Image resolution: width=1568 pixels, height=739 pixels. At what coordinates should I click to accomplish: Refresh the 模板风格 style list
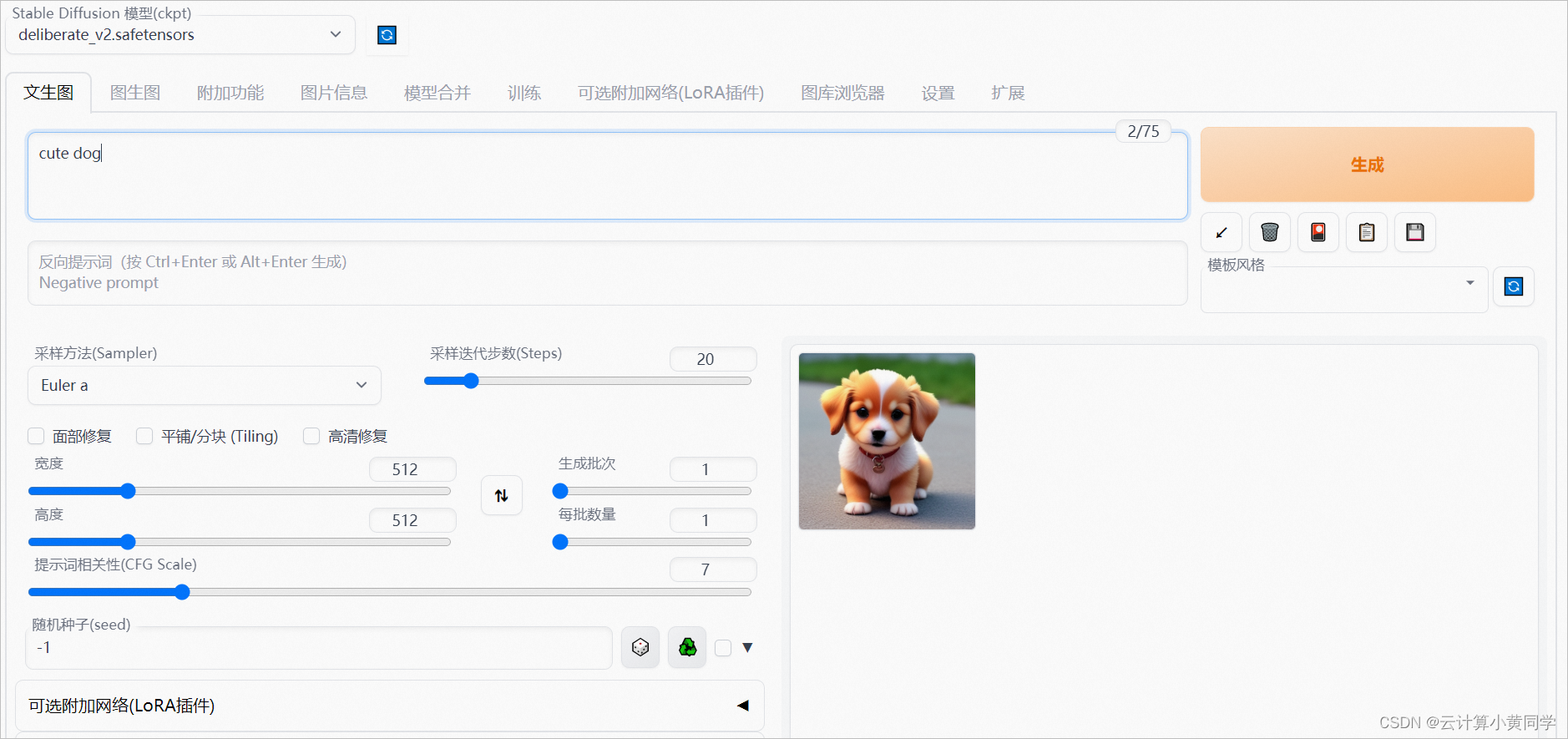1514,286
